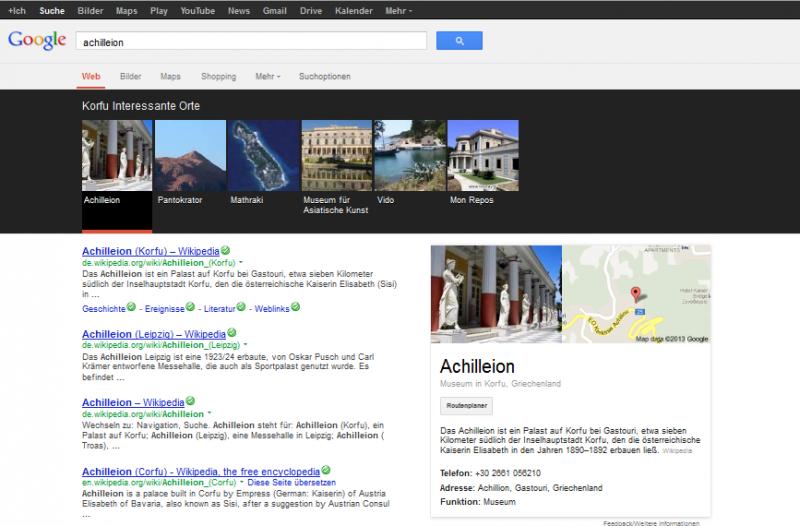Open Achilleion (Leipzig) – Wikipedia result
The width and height of the screenshot is (800, 526).
coord(154,334)
